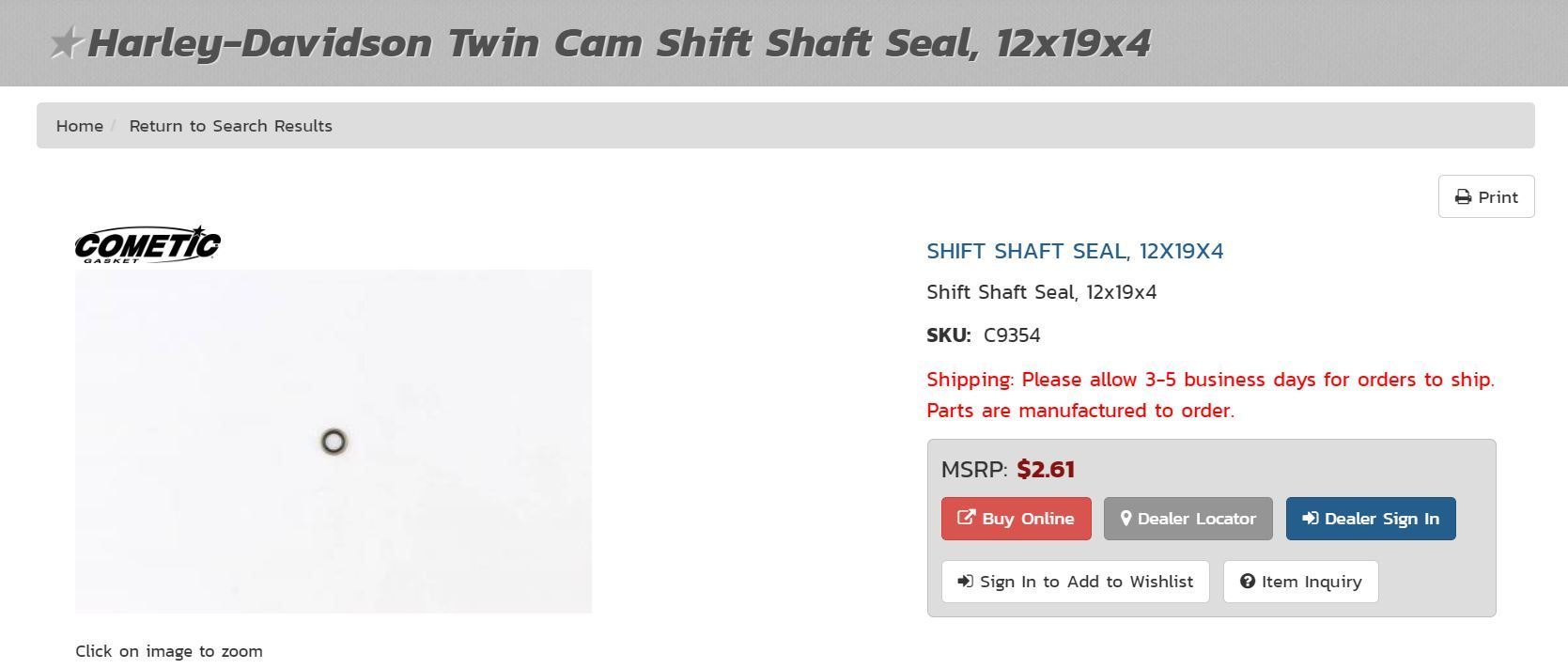Screen dimensions: 1568x669
Task: Zoom the shift shaft seal product image
Action: [334, 442]
